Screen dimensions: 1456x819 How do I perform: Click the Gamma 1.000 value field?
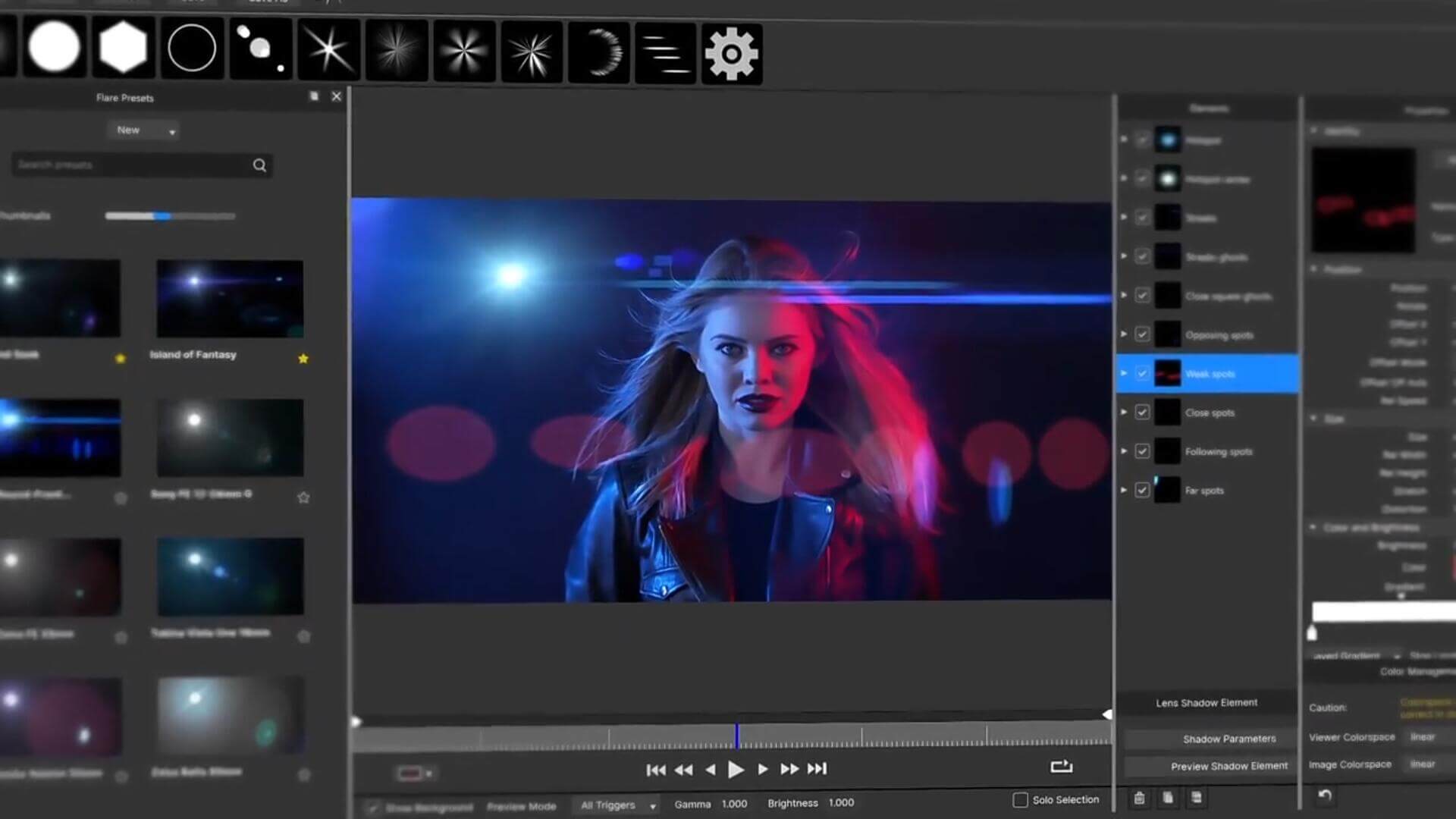(x=734, y=804)
